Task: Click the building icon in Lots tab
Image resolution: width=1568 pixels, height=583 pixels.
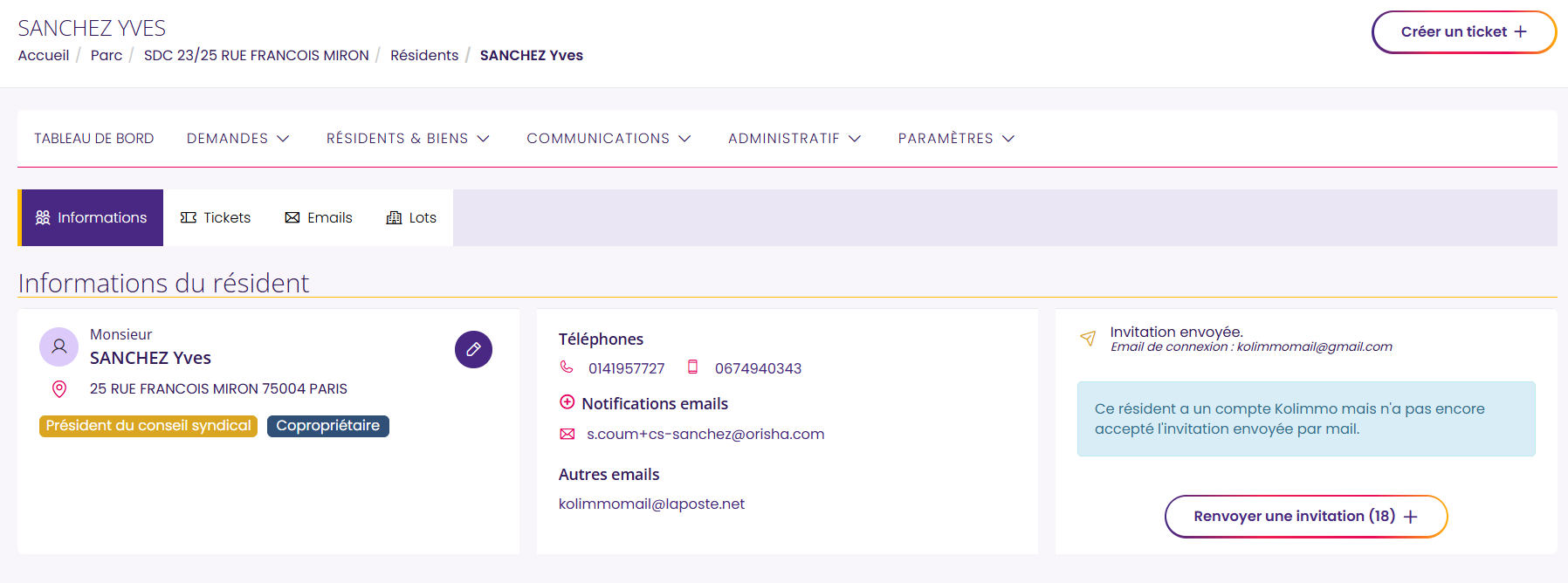Action: coord(395,217)
